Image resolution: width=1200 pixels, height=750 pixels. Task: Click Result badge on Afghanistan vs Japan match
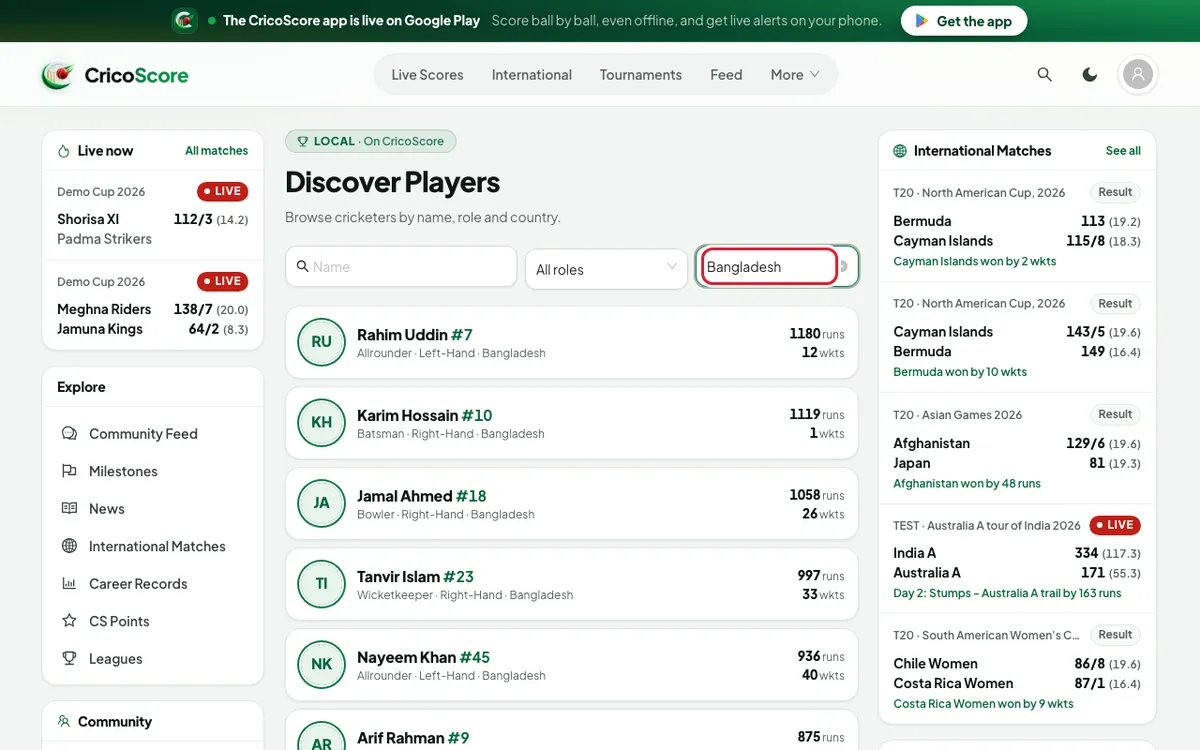(1115, 414)
